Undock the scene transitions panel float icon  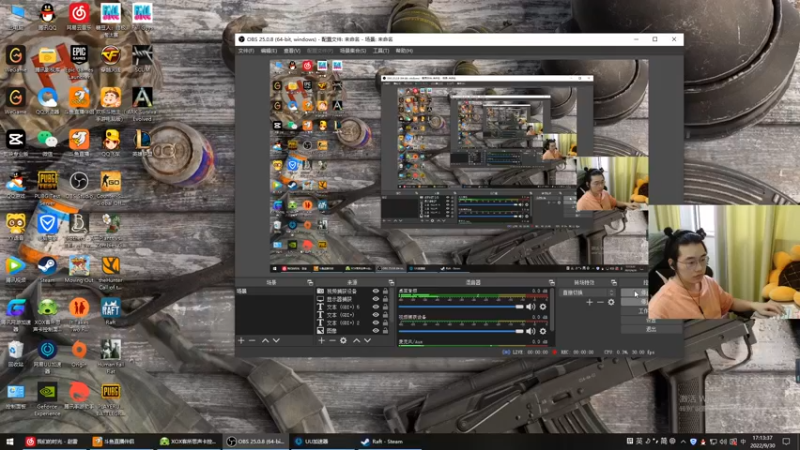(614, 282)
